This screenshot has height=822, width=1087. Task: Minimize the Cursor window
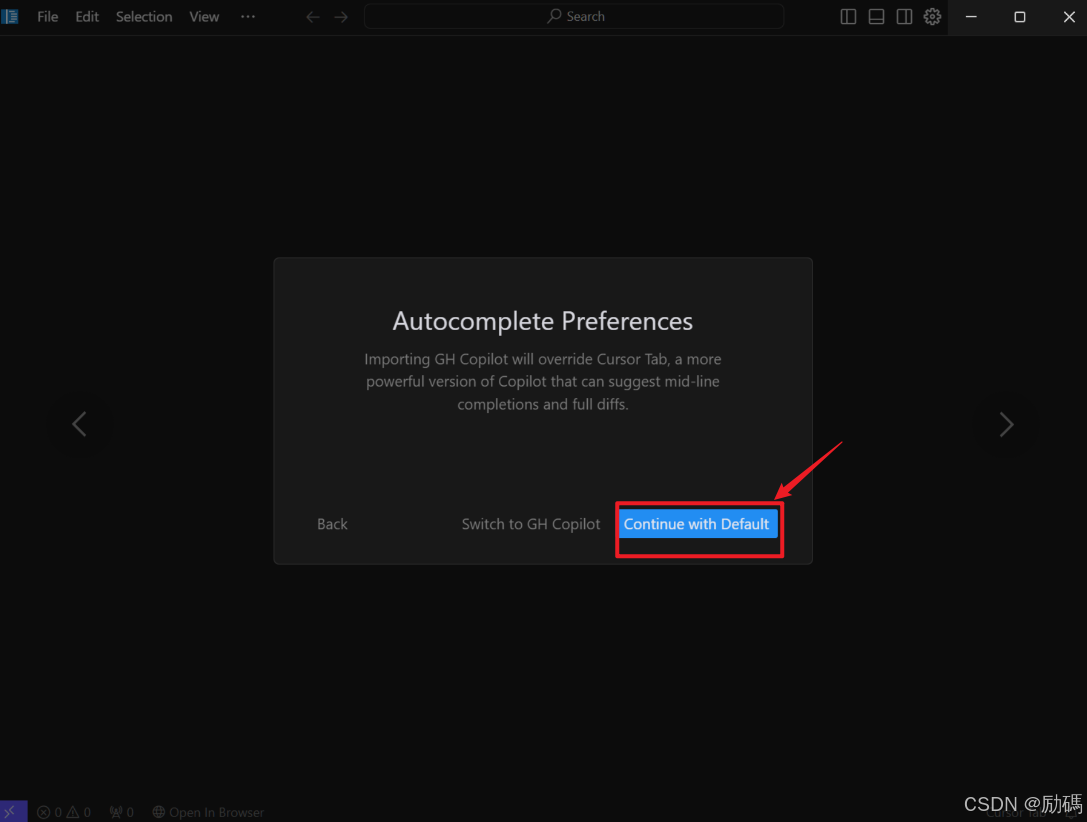pyautogui.click(x=971, y=17)
